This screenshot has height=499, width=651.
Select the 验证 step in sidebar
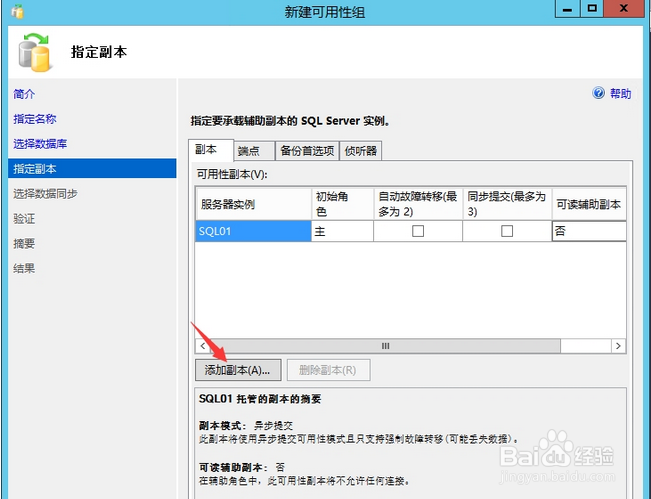pos(24,218)
